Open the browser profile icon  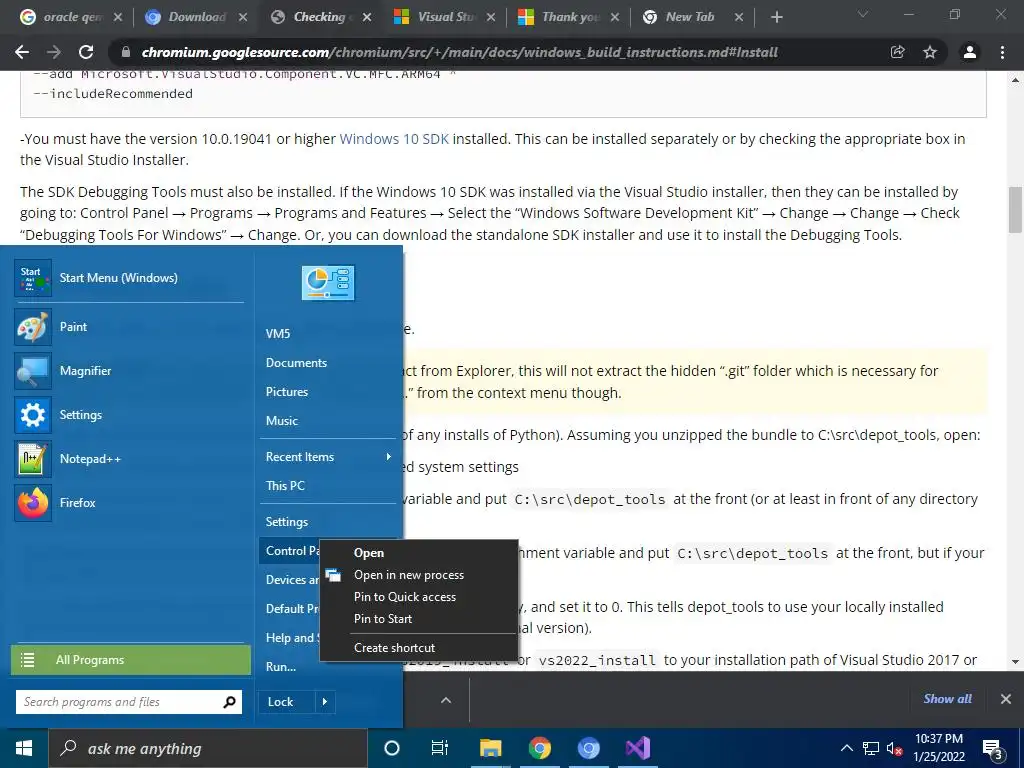point(970,52)
